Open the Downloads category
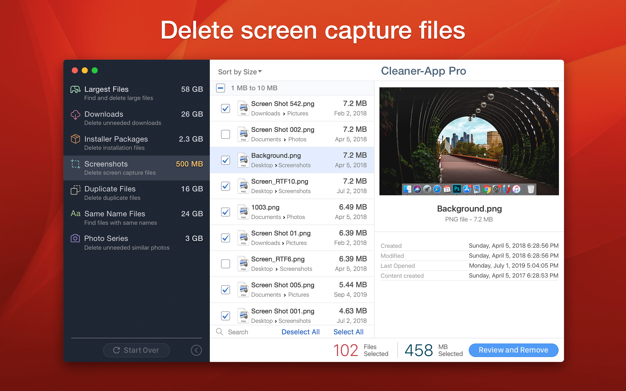 click(x=137, y=118)
